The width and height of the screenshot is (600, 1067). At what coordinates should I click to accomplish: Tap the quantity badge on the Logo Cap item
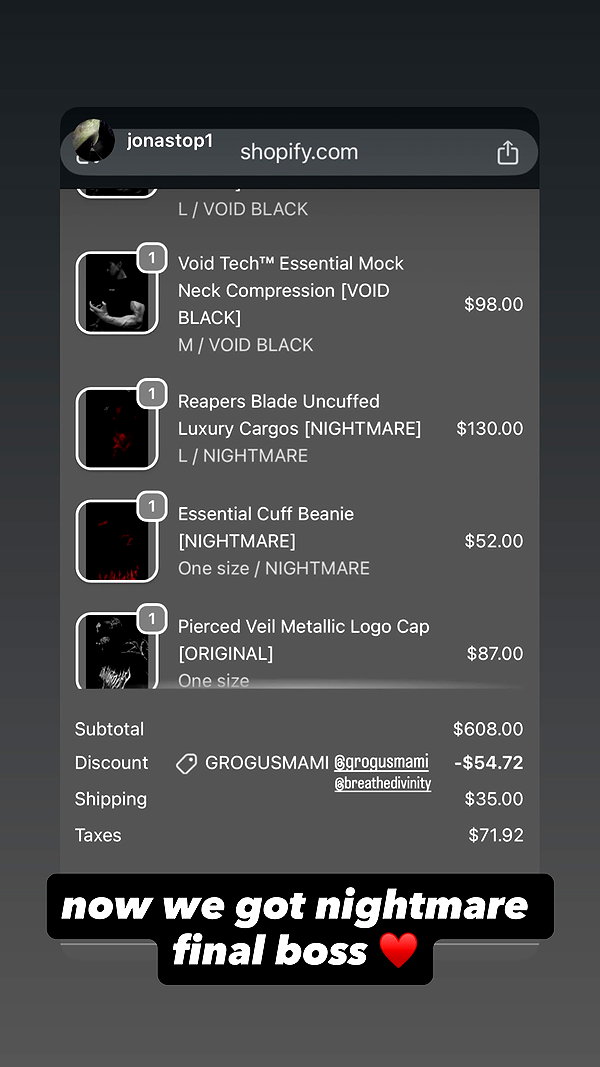coord(152,619)
